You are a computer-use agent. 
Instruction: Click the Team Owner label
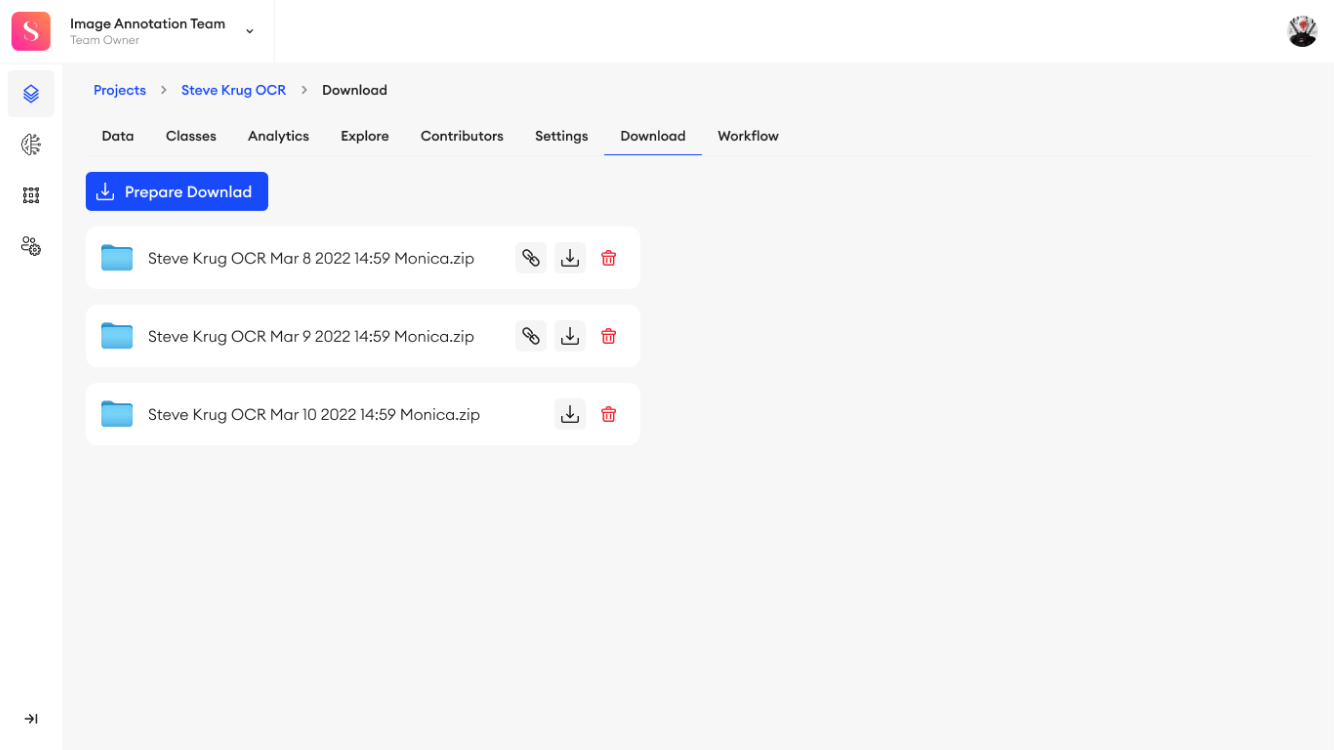[x=105, y=41]
